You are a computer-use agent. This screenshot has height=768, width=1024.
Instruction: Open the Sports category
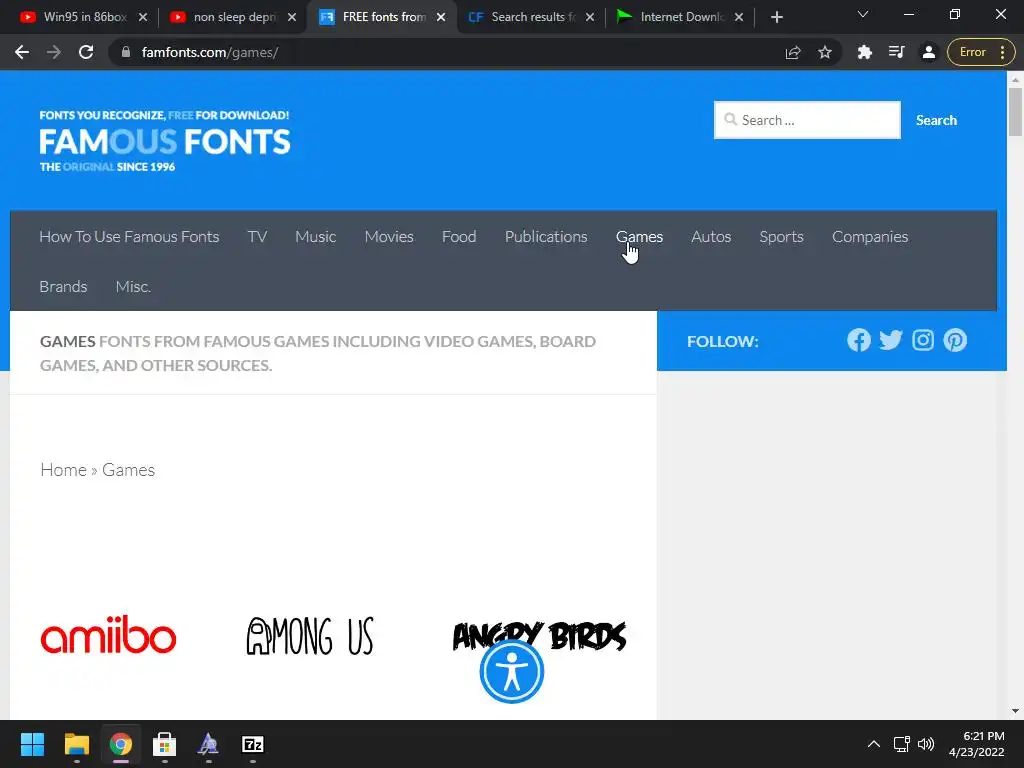coord(781,236)
